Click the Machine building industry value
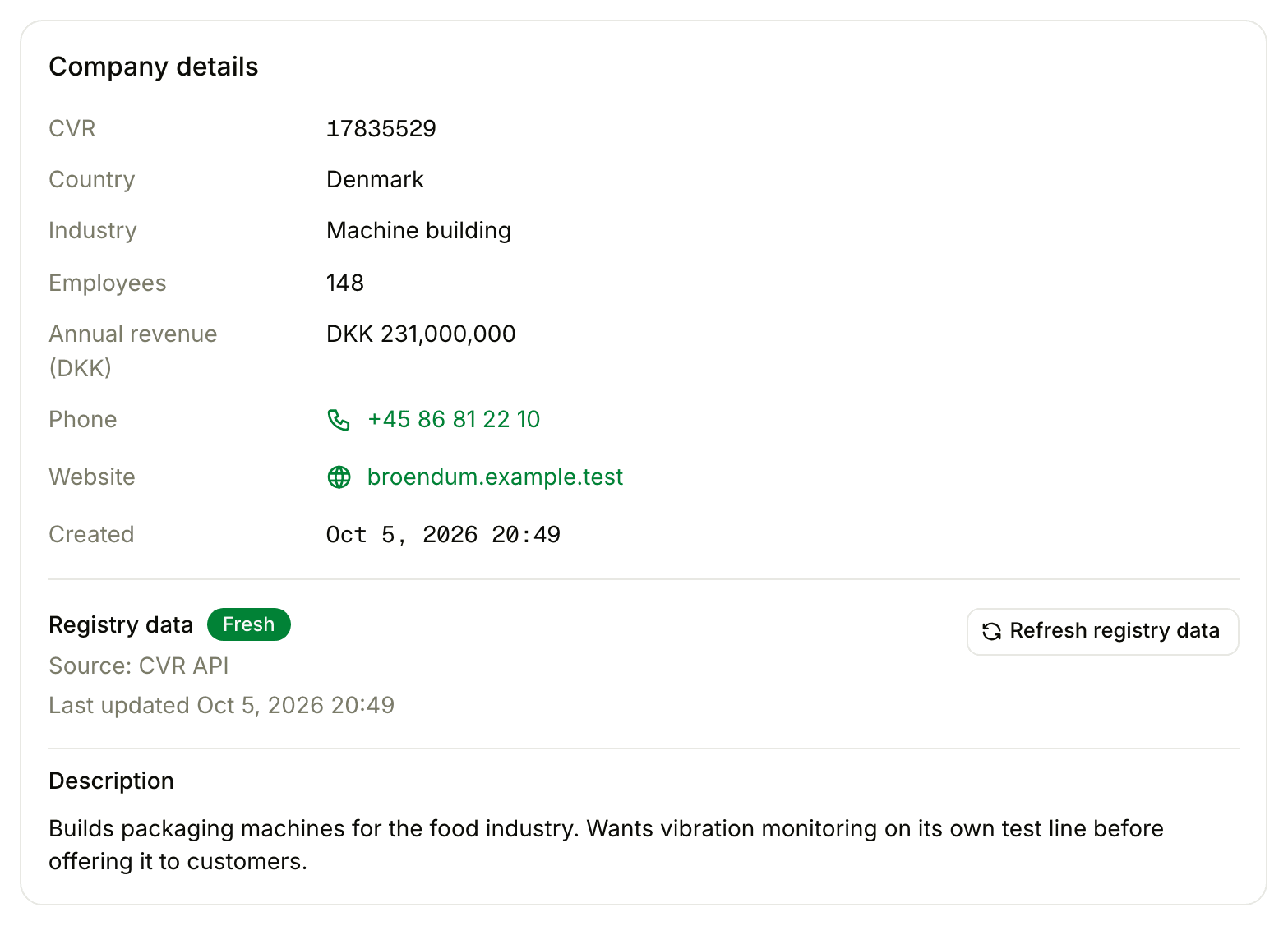Viewport: 1288px width, 926px height. [418, 231]
